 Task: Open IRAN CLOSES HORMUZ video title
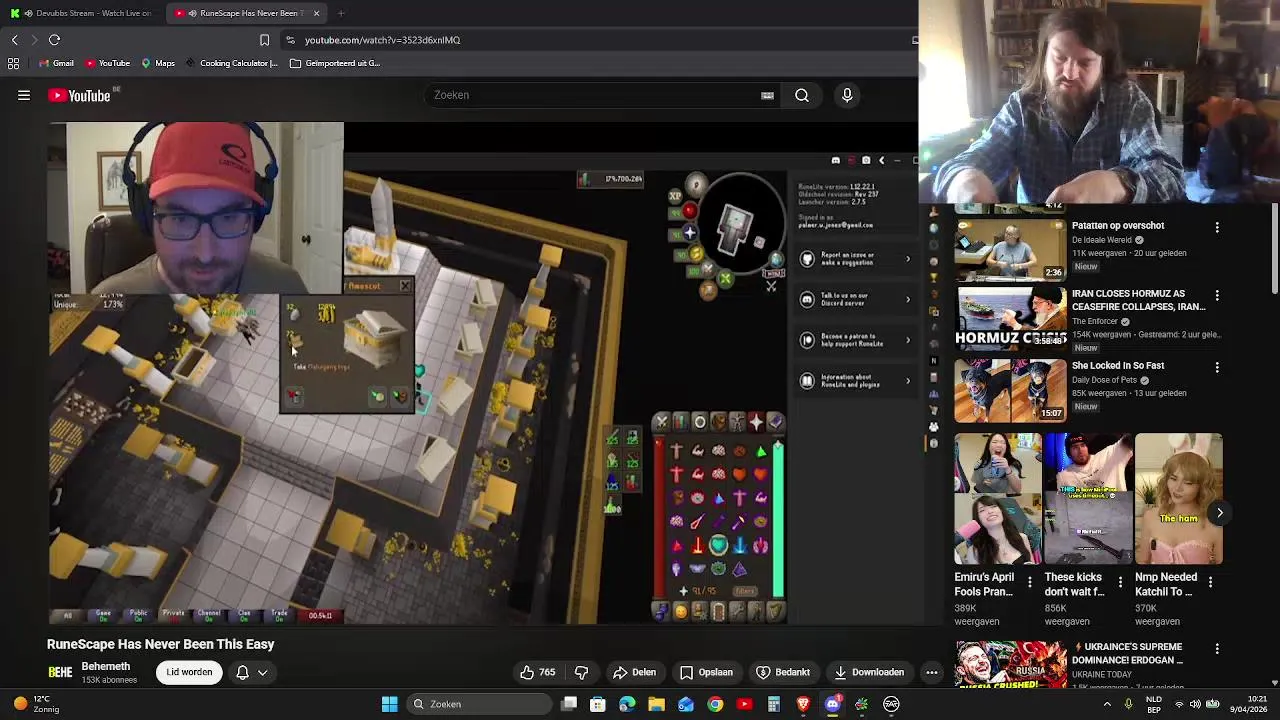(x=1138, y=301)
